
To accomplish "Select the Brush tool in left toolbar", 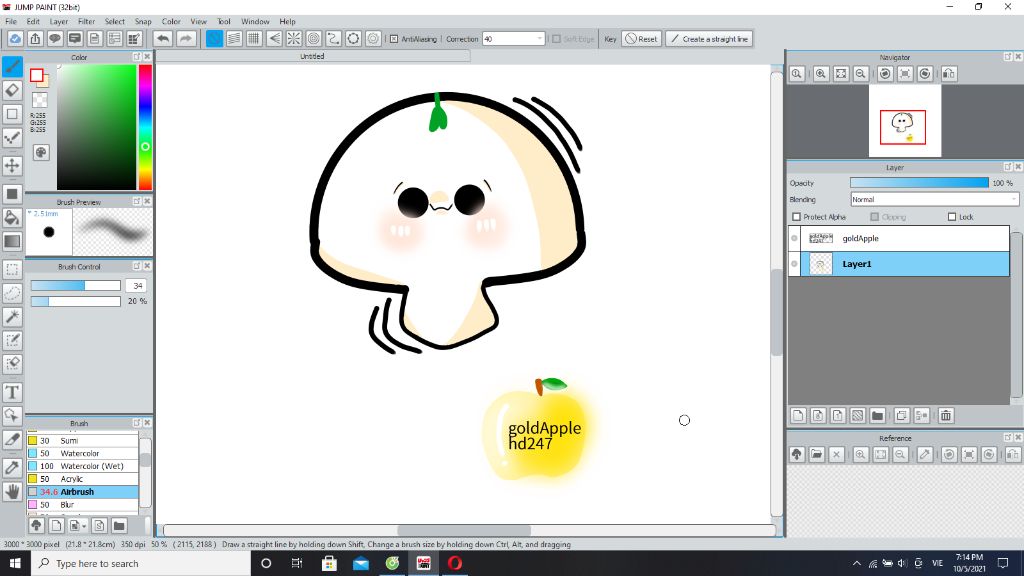I will point(12,66).
